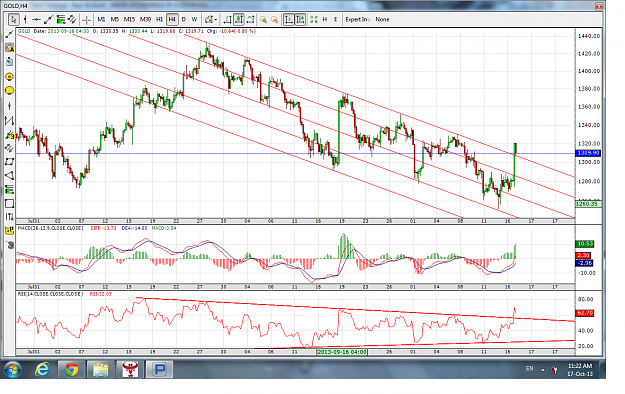Click the green 1260.35 price marker
Image resolution: width=625 pixels, height=394 pixels.
(588, 204)
